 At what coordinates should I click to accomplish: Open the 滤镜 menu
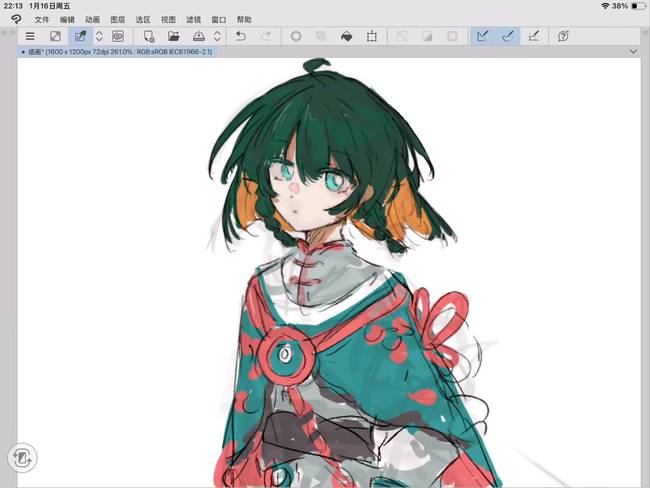(193, 19)
